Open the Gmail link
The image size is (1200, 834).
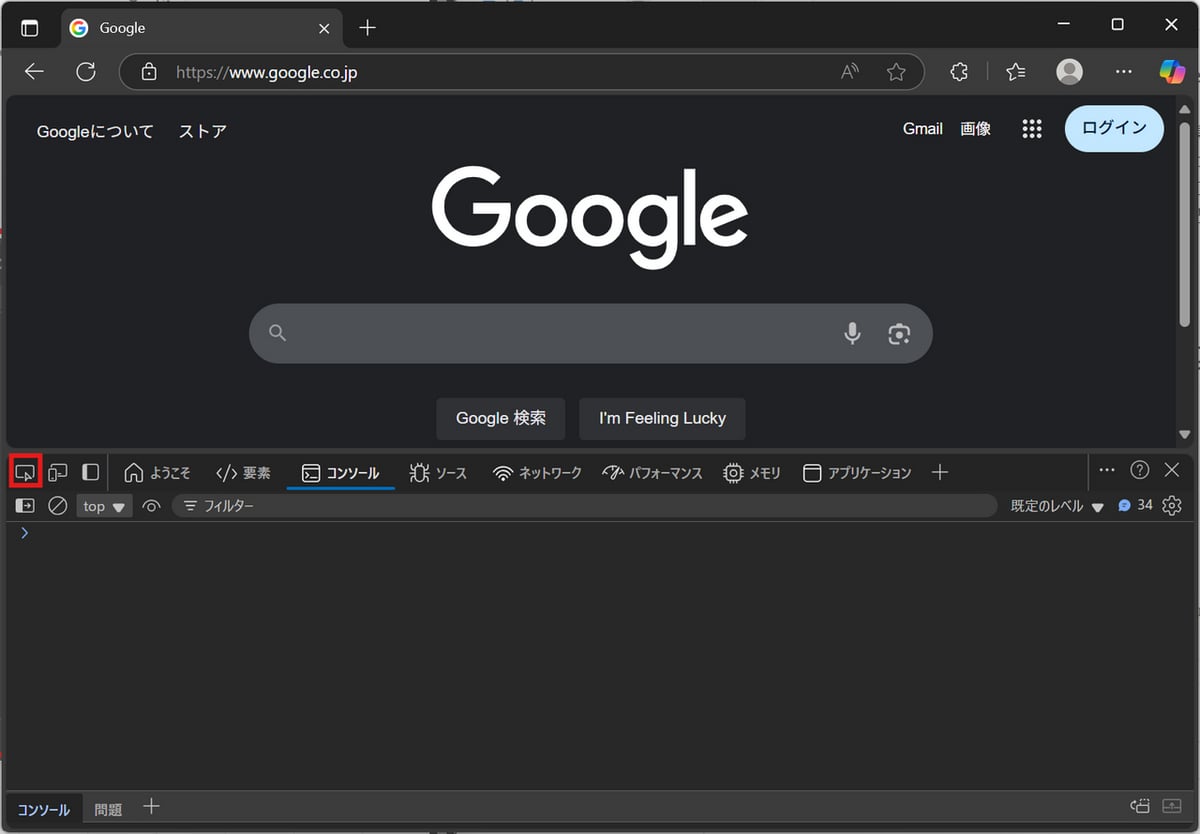coord(923,129)
